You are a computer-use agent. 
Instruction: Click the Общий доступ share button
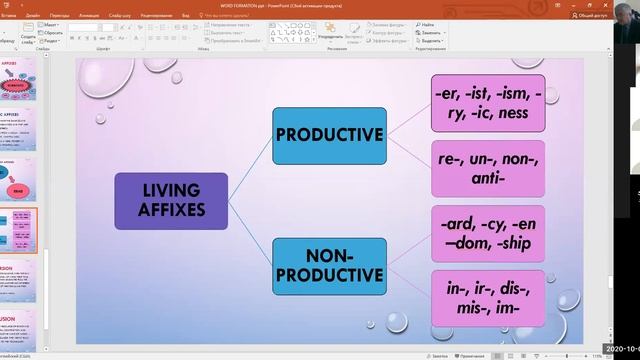coord(589,16)
